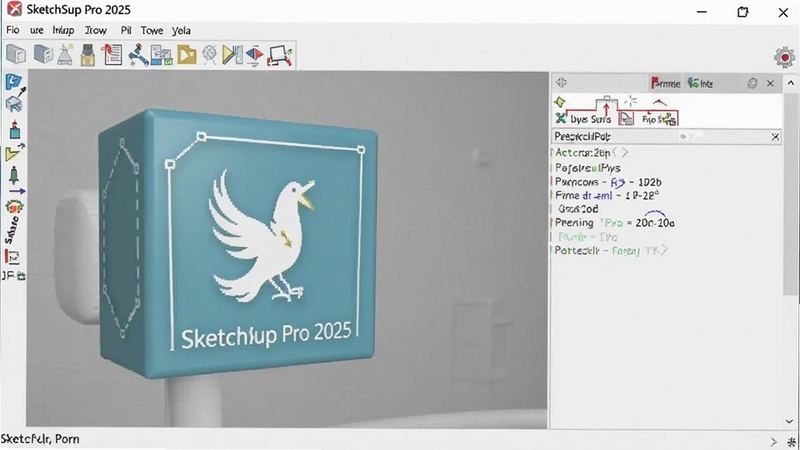This screenshot has width=800, height=450.
Task: Open the Towe menu
Action: (x=152, y=31)
